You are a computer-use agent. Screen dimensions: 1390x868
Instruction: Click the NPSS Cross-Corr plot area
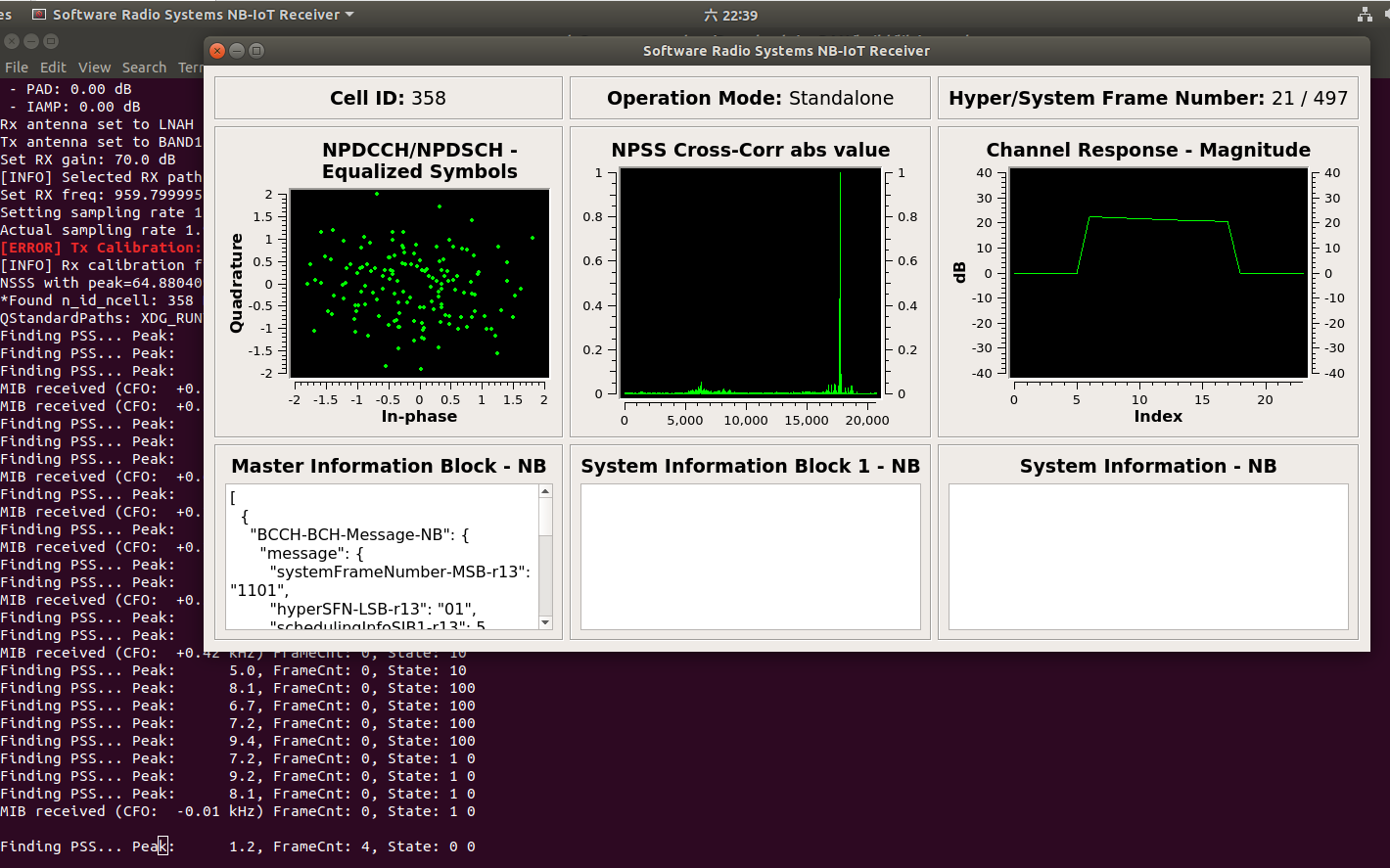[750, 282]
